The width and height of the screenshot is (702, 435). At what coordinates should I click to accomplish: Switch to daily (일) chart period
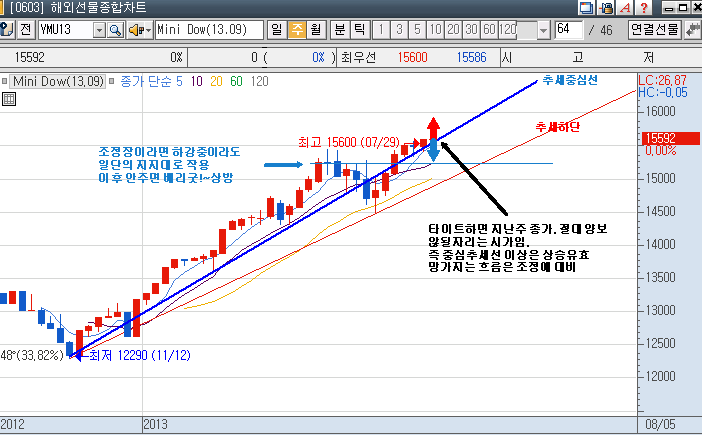point(276,29)
